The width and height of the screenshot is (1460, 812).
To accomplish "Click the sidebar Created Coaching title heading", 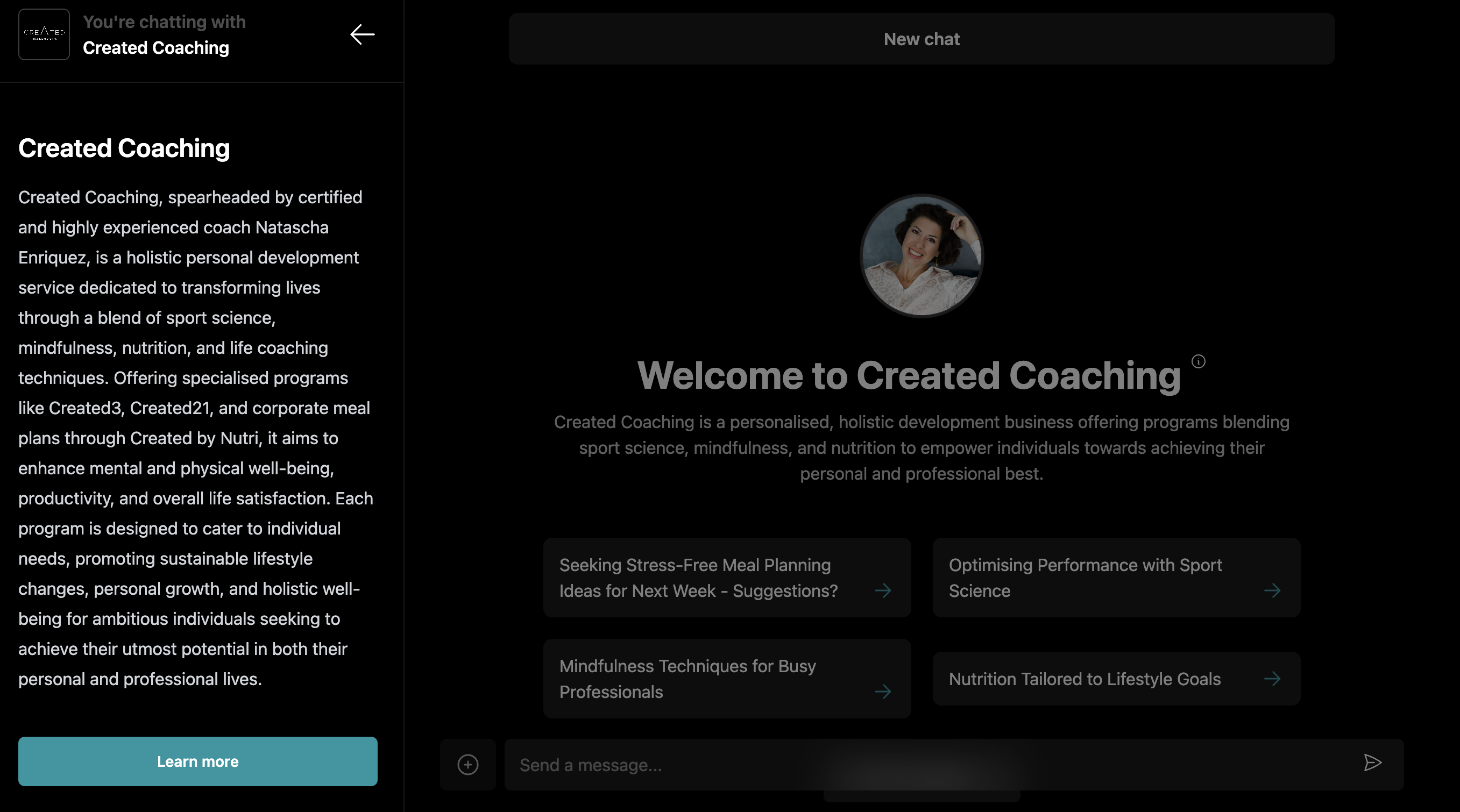I will 124,148.
